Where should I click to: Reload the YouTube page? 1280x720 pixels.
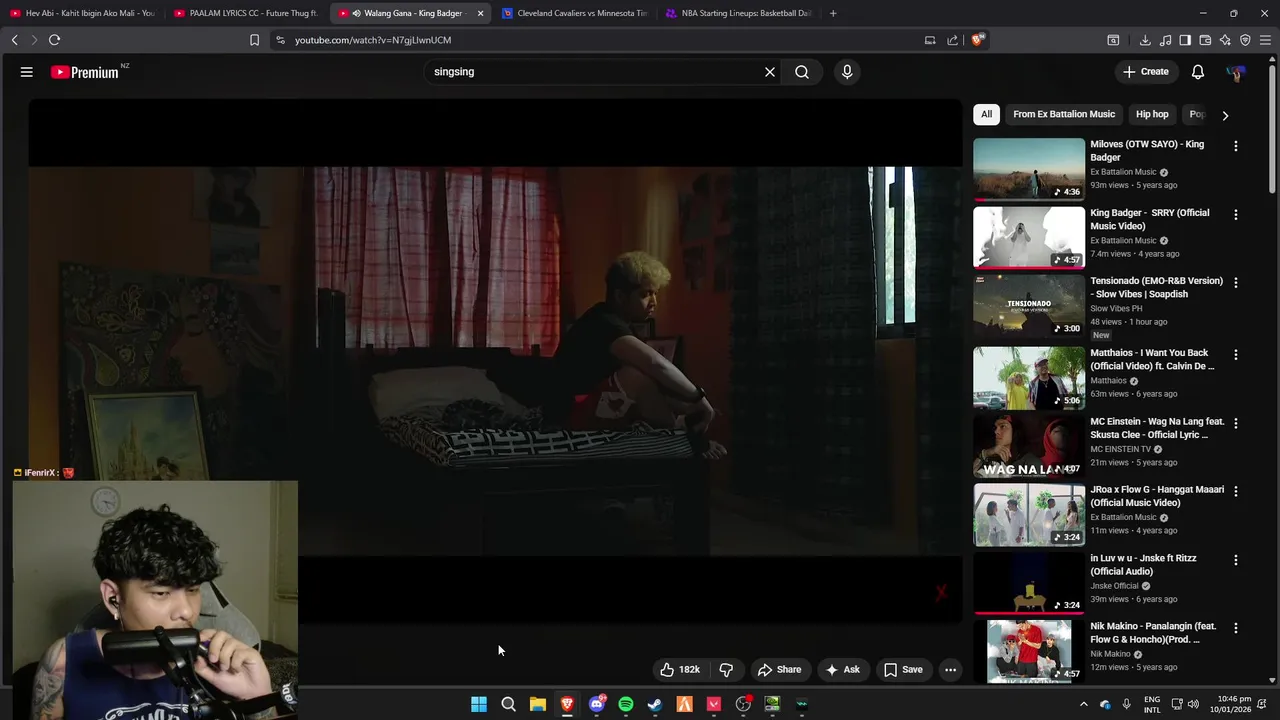(54, 40)
